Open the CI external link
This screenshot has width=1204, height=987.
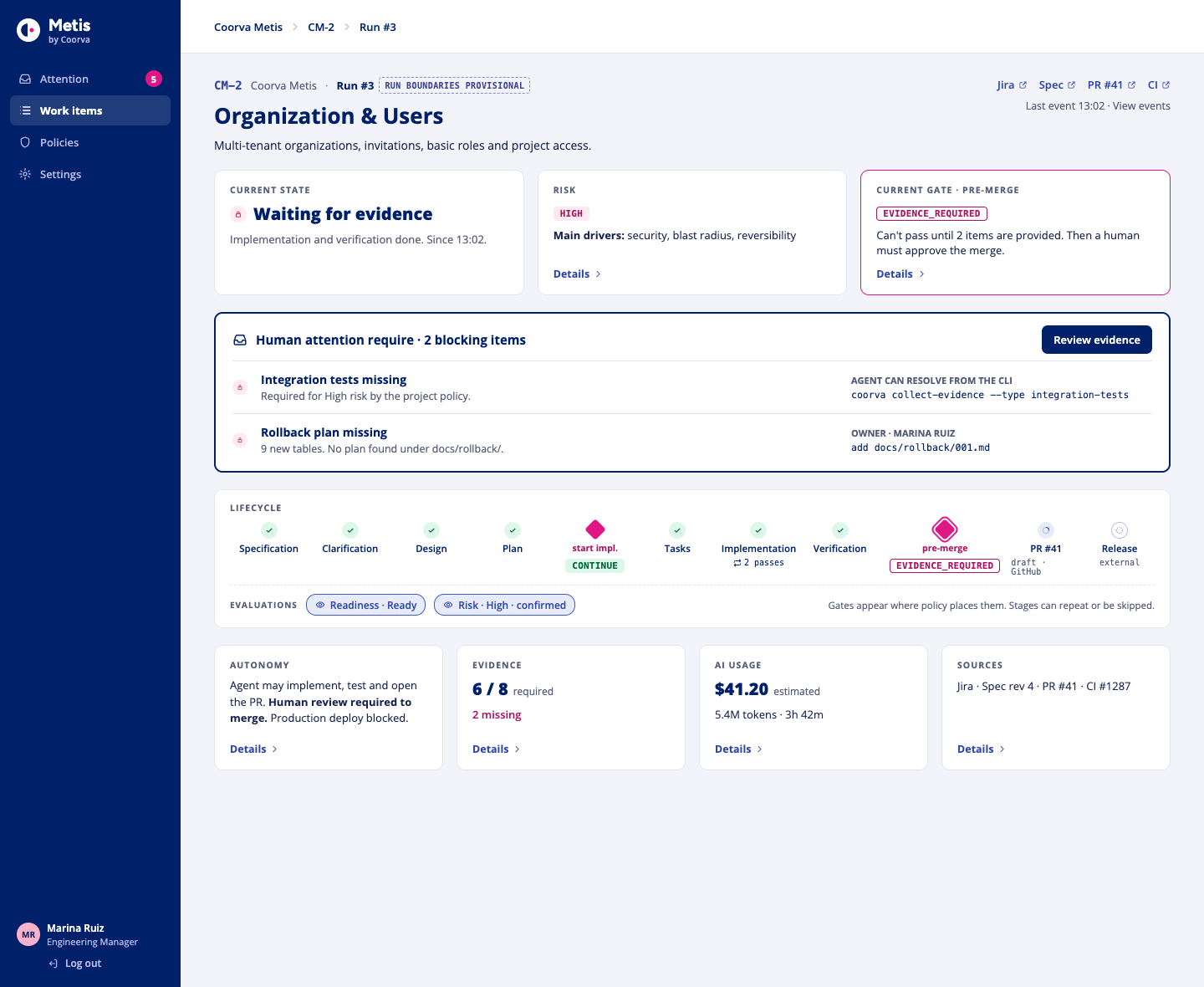(x=1159, y=85)
